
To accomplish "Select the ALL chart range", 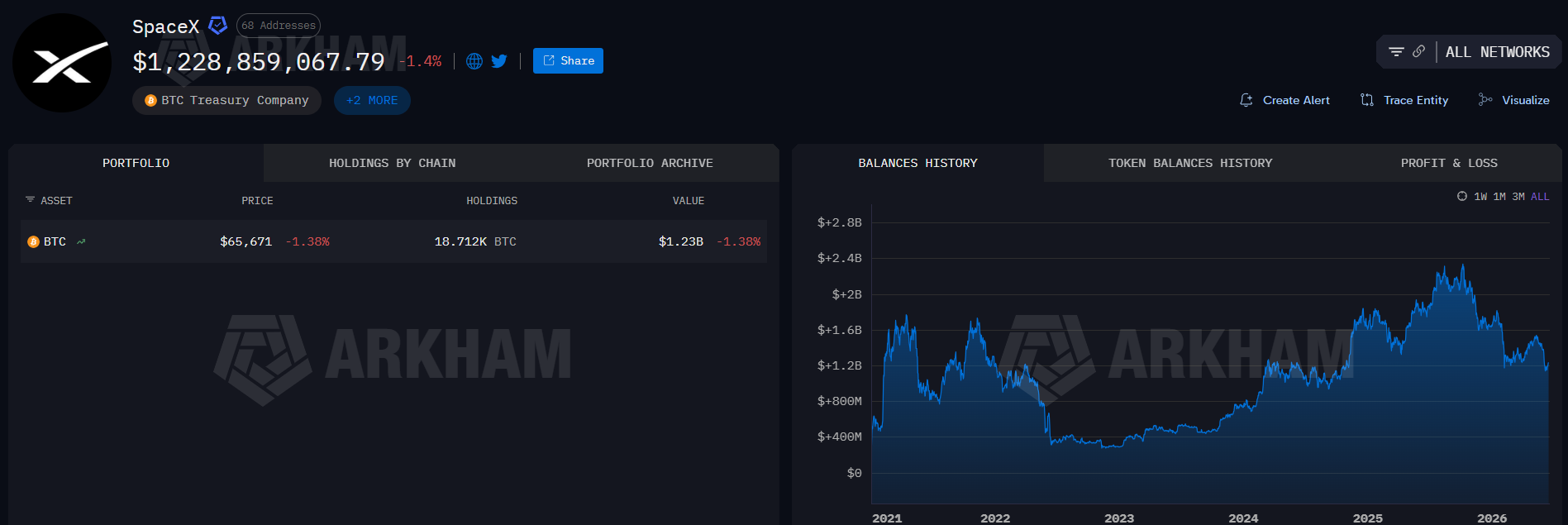I will (x=1540, y=197).
